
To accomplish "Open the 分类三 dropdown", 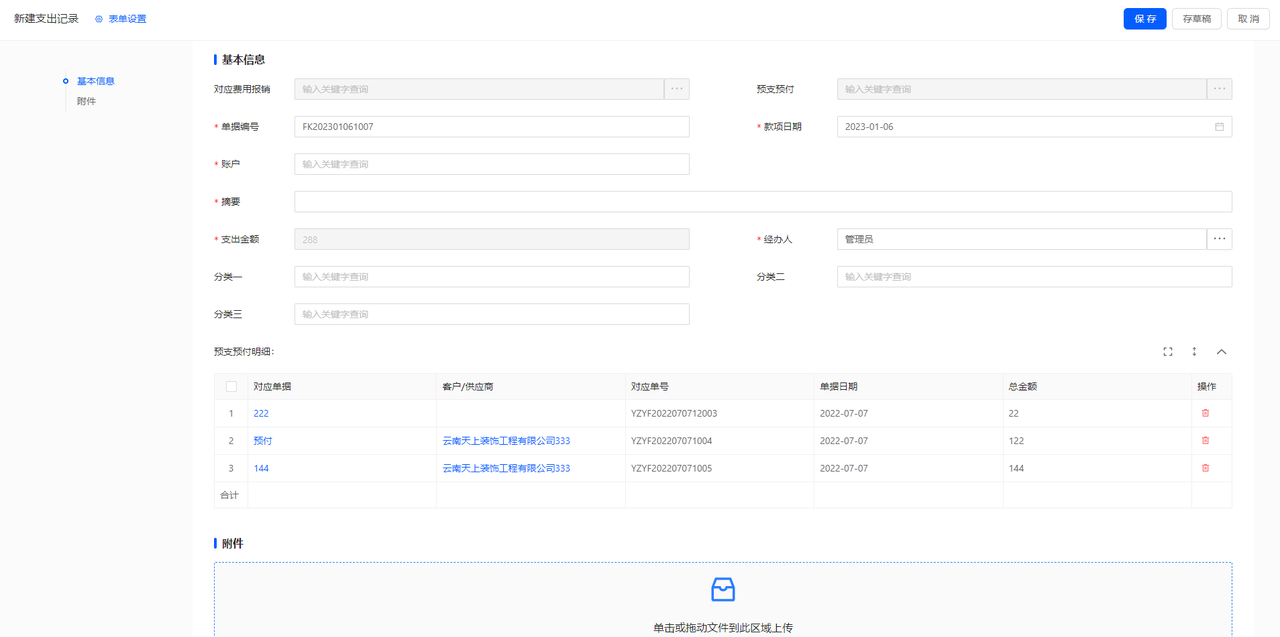I will (x=492, y=314).
